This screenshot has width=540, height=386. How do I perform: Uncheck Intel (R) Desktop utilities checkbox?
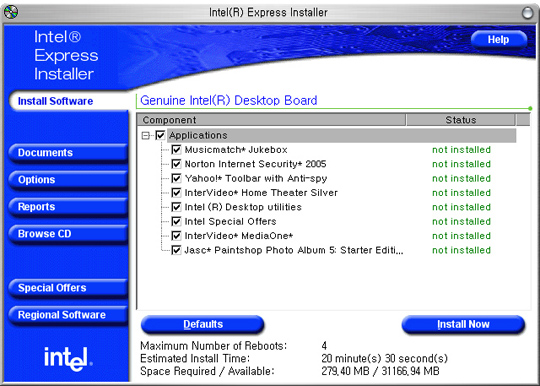tap(176, 207)
